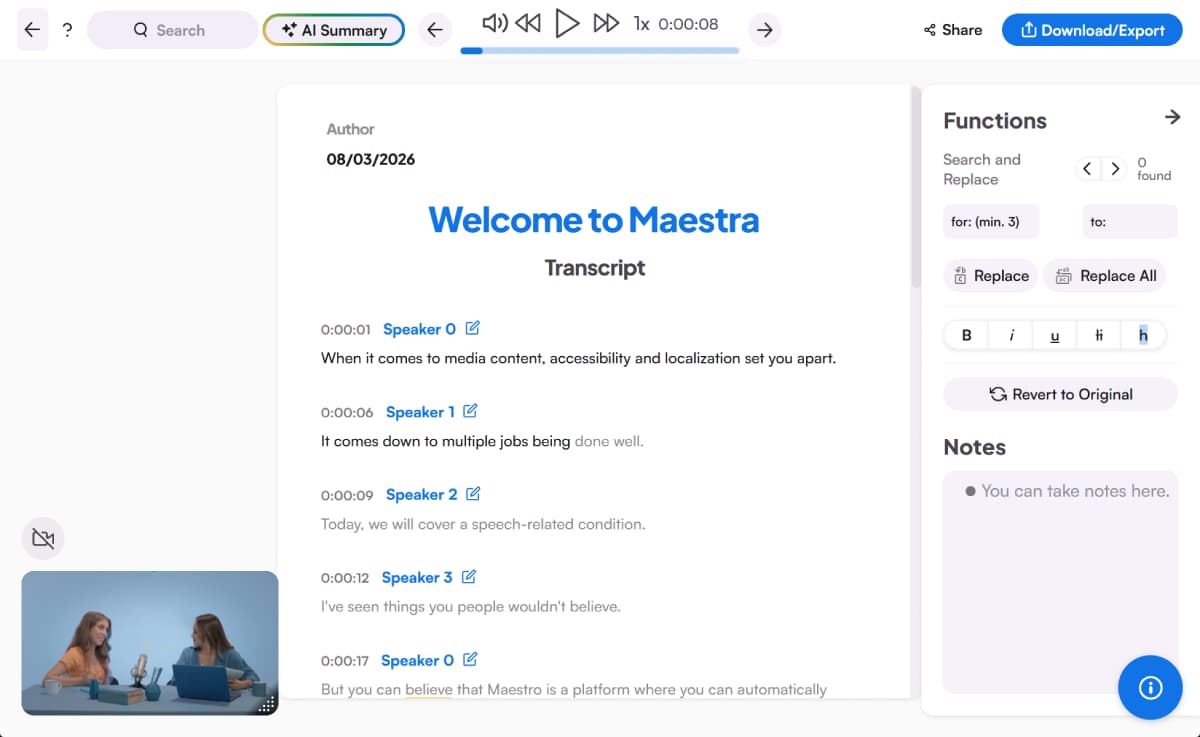Click Speaker 0 label at 0:00:17

(417, 661)
